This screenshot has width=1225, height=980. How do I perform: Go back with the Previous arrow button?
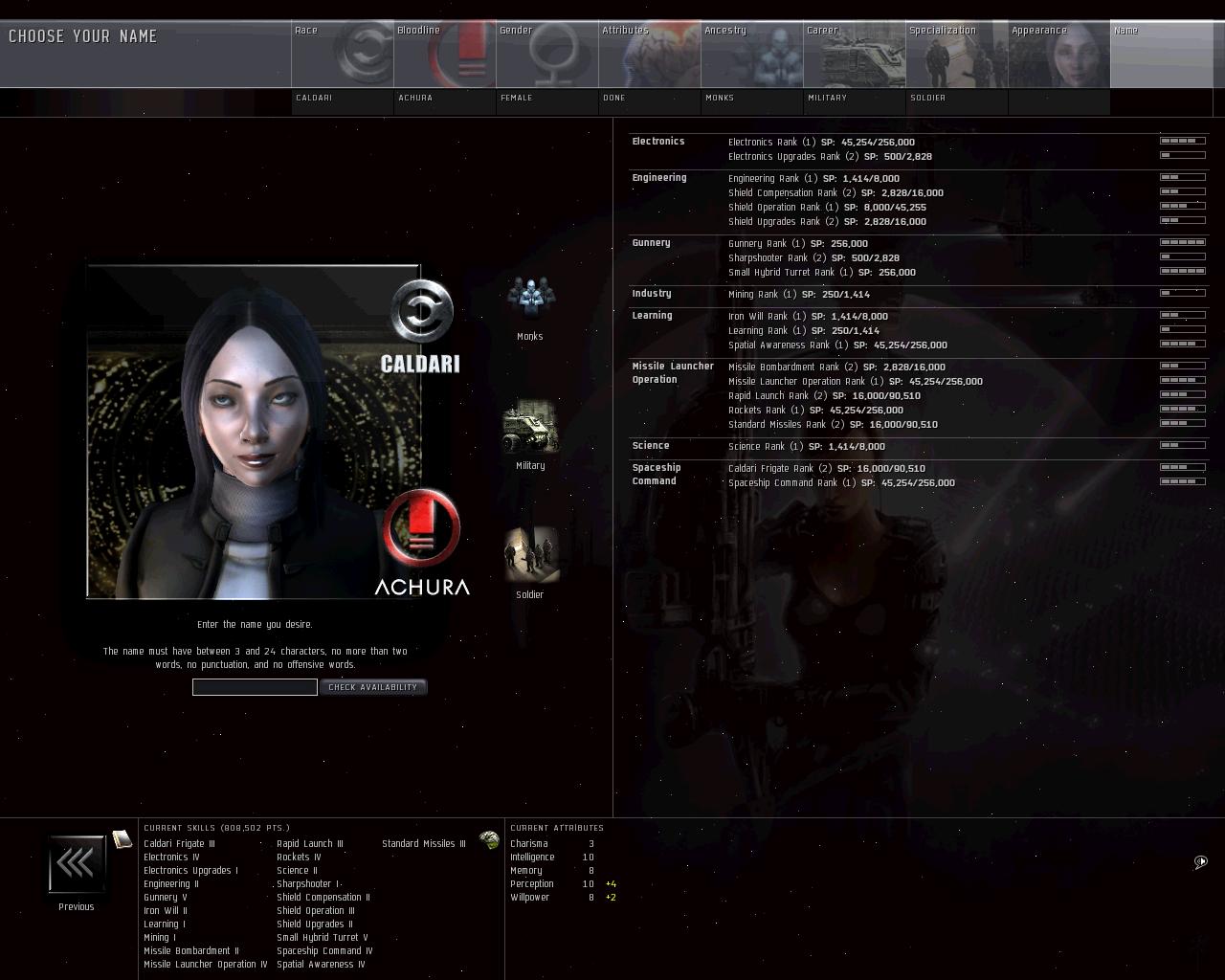pyautogui.click(x=77, y=864)
